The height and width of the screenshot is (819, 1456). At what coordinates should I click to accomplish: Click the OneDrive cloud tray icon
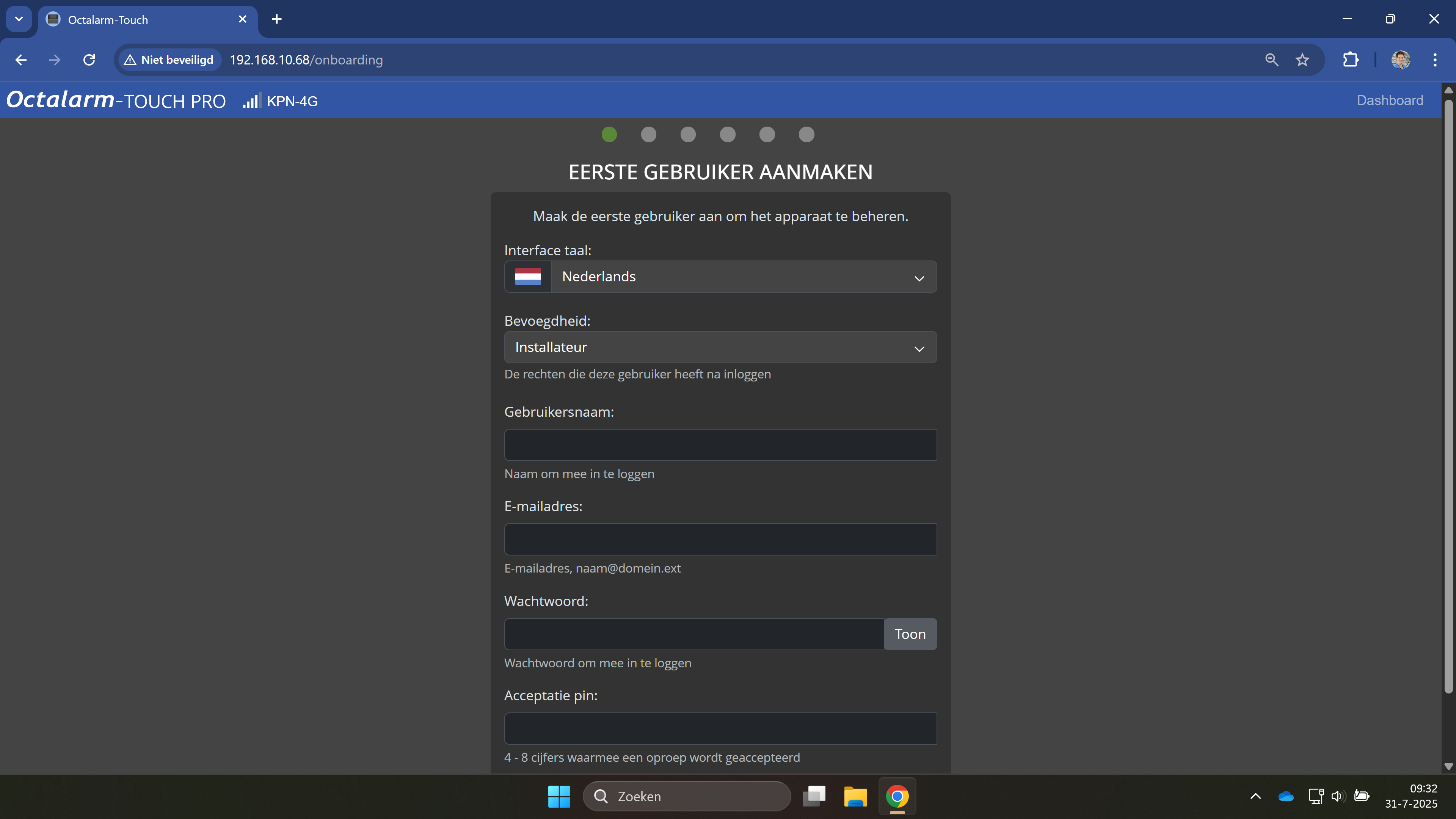pyautogui.click(x=1285, y=796)
